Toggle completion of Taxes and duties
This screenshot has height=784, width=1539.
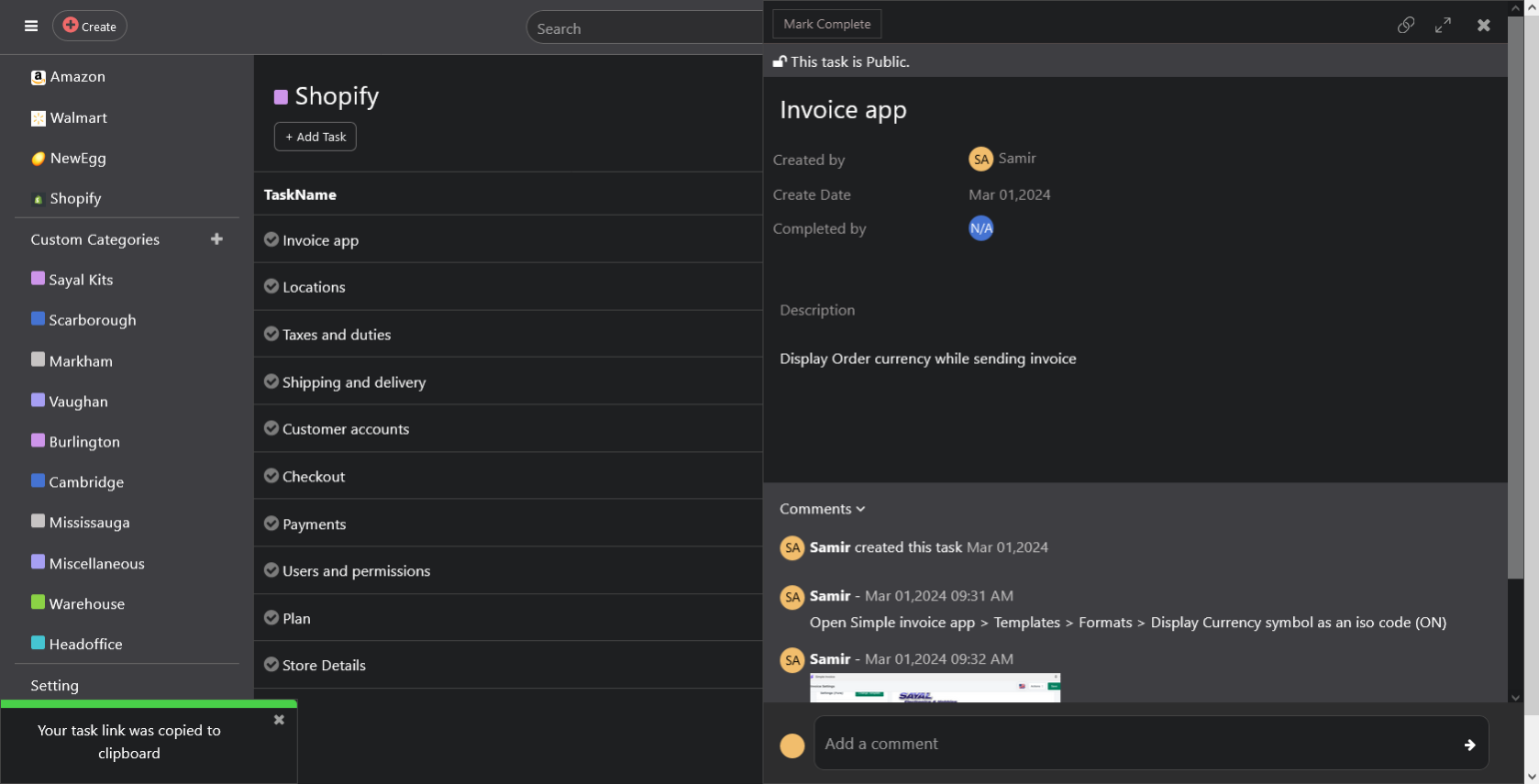271,334
